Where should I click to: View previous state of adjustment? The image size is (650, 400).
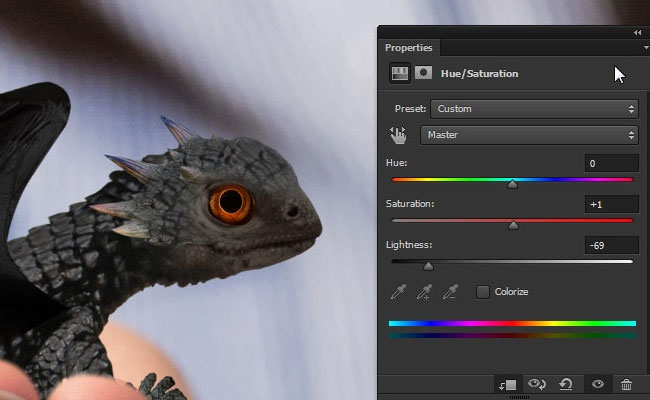point(536,384)
